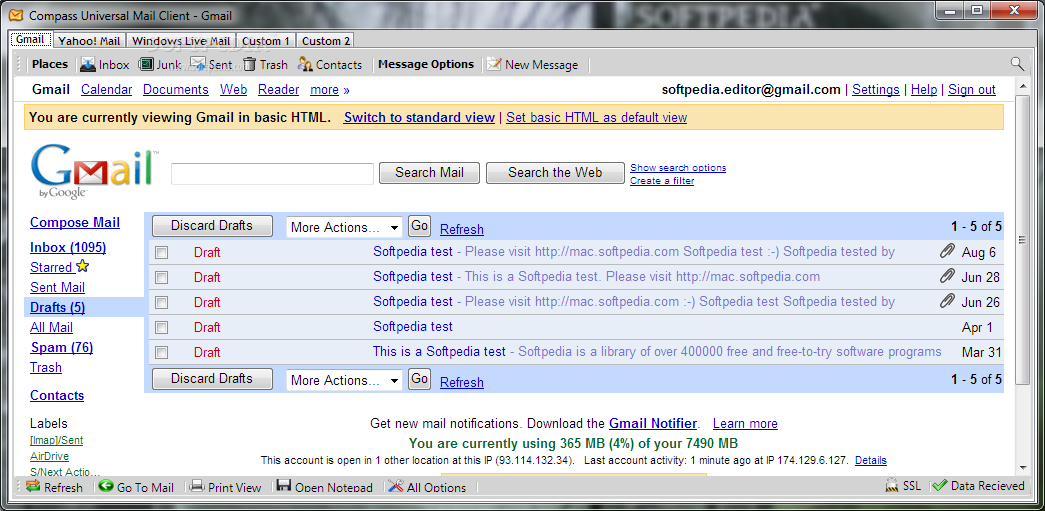Viewport: 1045px width, 511px height.
Task: Click the Details link for account activity
Action: (x=870, y=460)
